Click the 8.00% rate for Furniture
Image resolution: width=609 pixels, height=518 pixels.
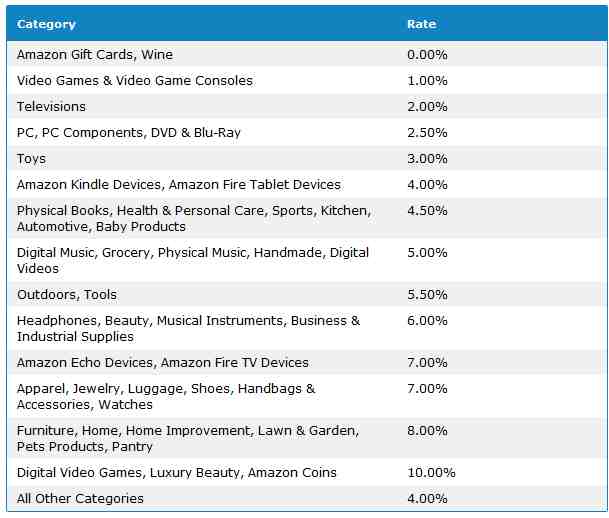click(x=427, y=431)
